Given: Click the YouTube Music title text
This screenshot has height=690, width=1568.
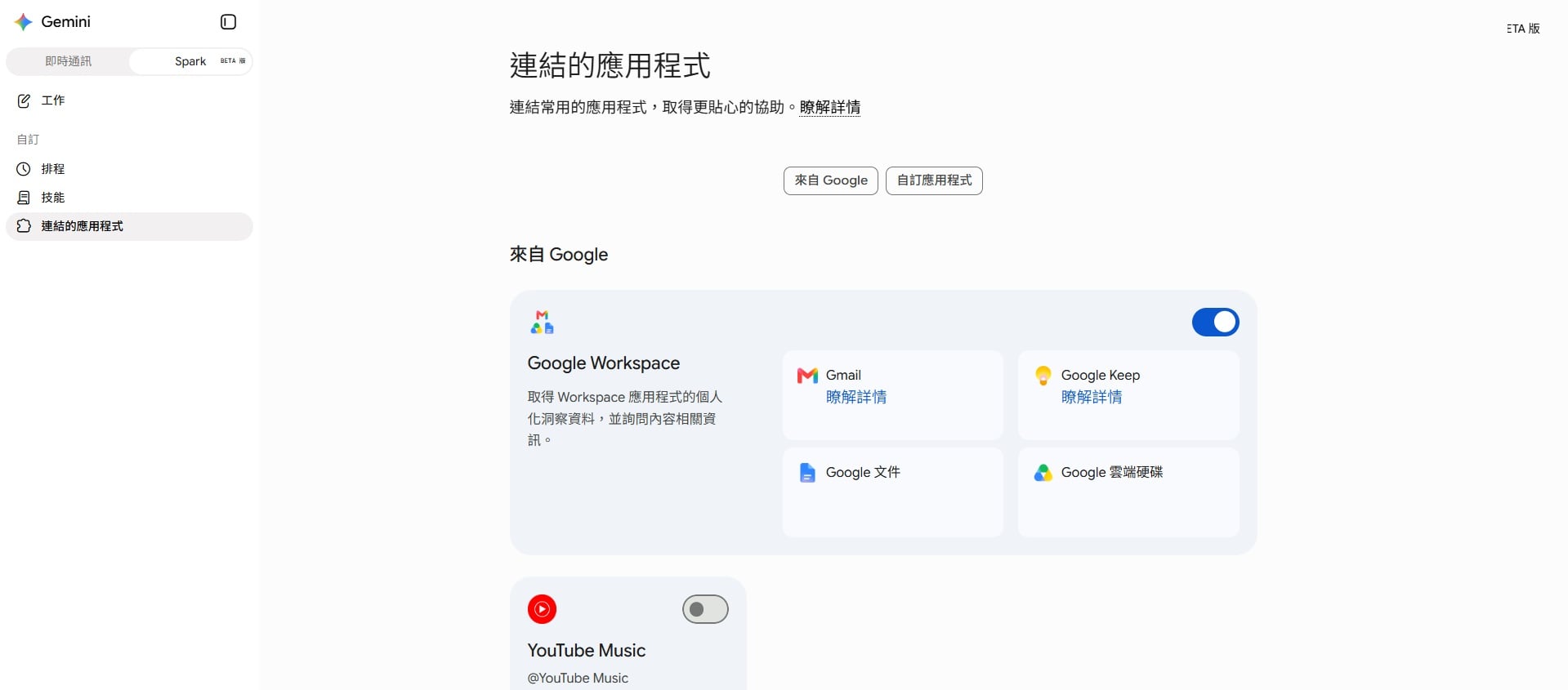Looking at the screenshot, I should coord(586,651).
